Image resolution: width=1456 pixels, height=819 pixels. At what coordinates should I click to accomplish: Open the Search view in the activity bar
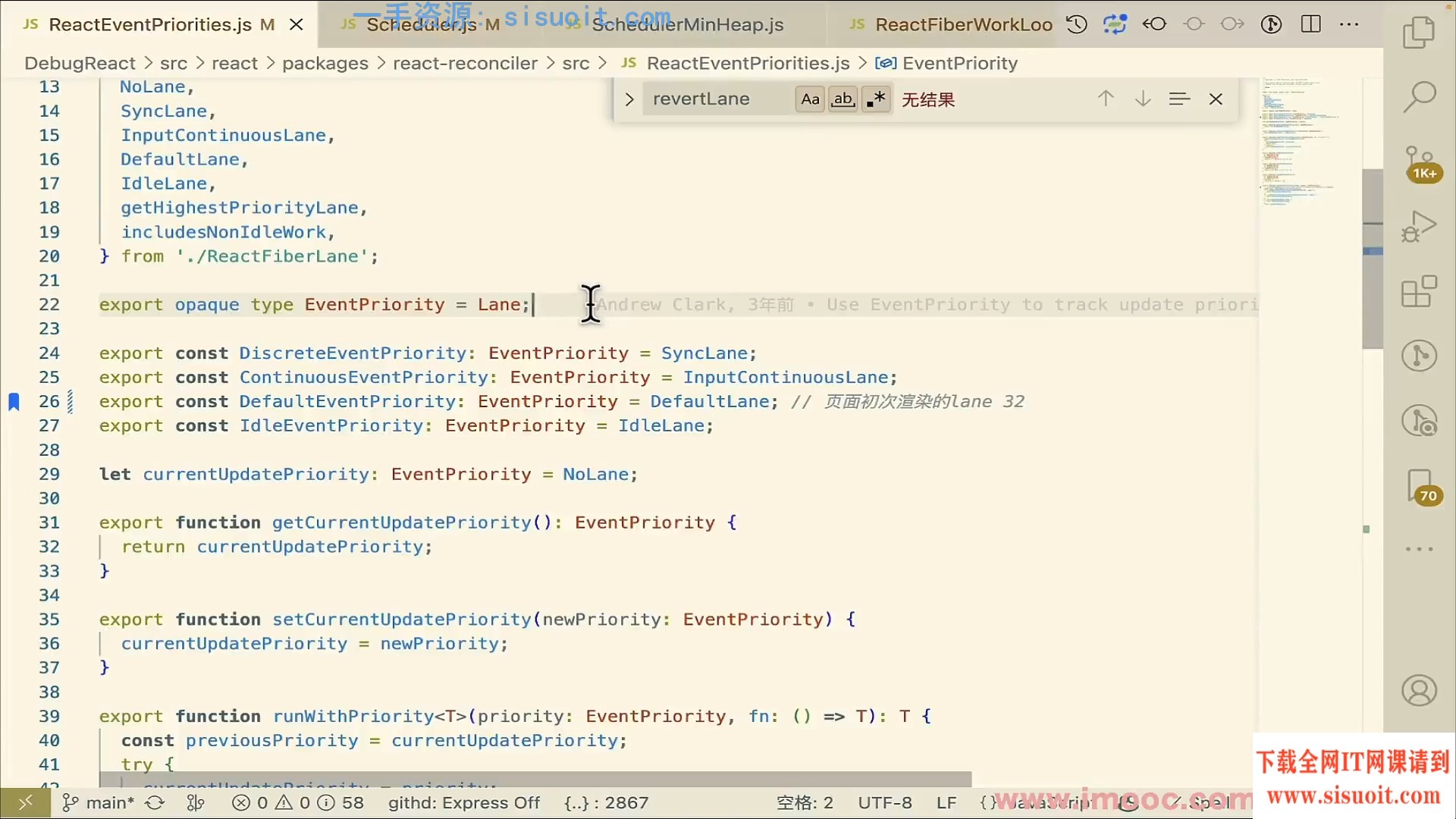point(1419,97)
